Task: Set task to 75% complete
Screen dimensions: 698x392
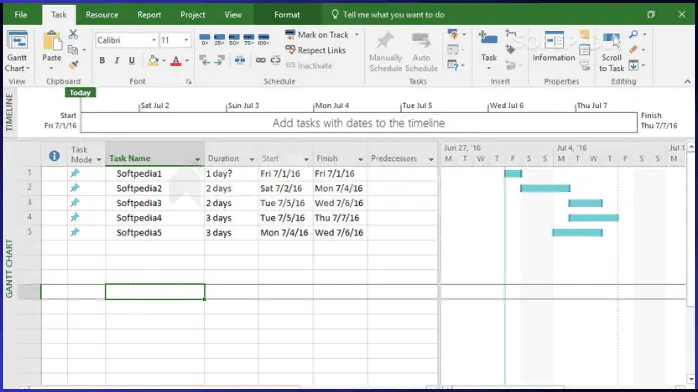Action: pyautogui.click(x=249, y=39)
